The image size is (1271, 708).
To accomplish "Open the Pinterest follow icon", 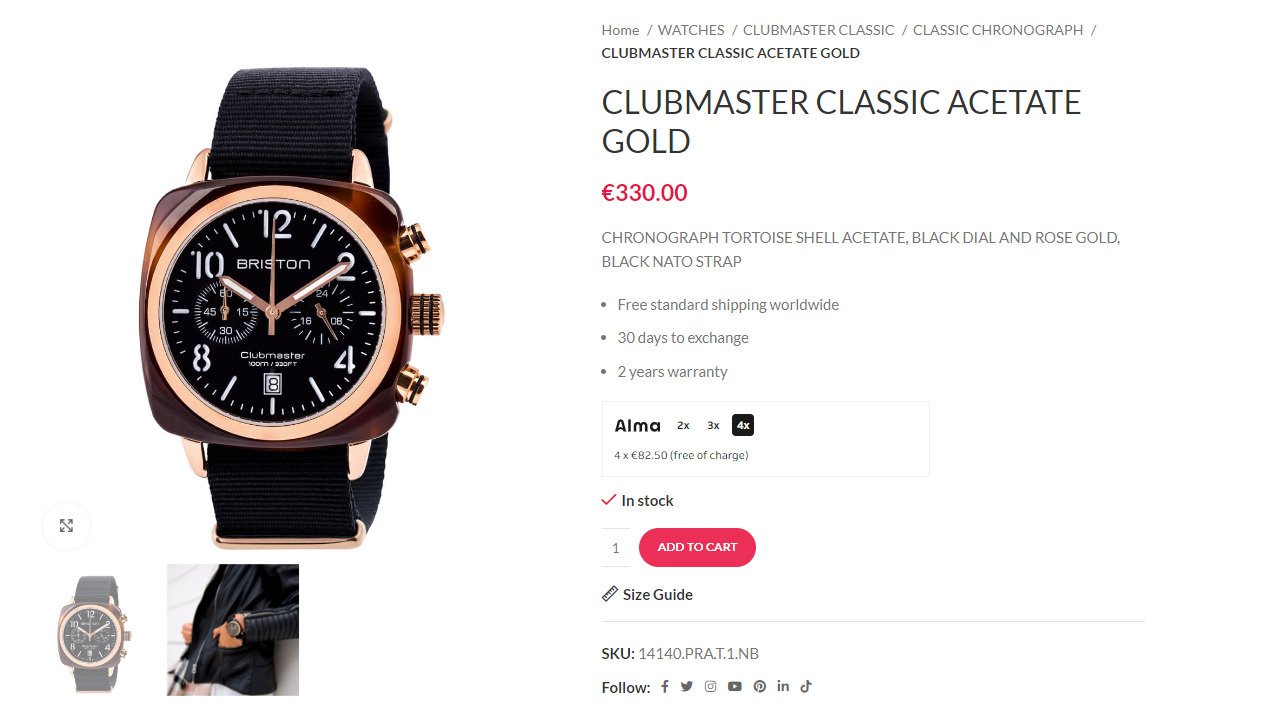I will click(760, 687).
